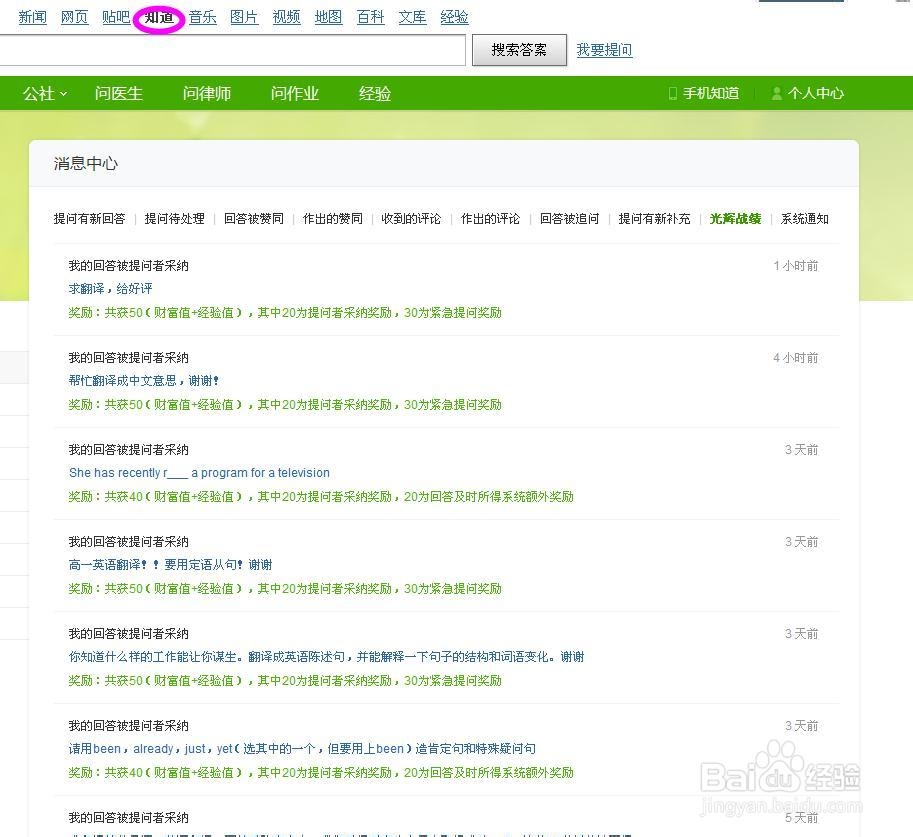Open 'She has recently r___ a program' question
The height and width of the screenshot is (837, 913).
coord(199,472)
